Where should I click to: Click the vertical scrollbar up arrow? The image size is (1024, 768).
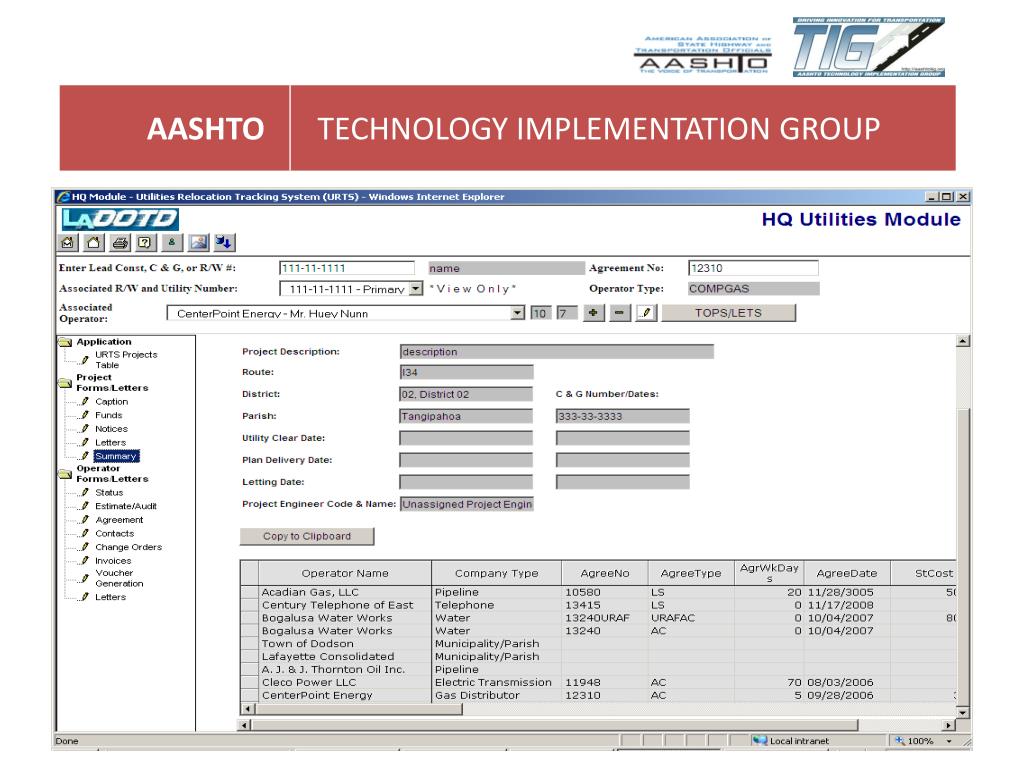click(963, 341)
